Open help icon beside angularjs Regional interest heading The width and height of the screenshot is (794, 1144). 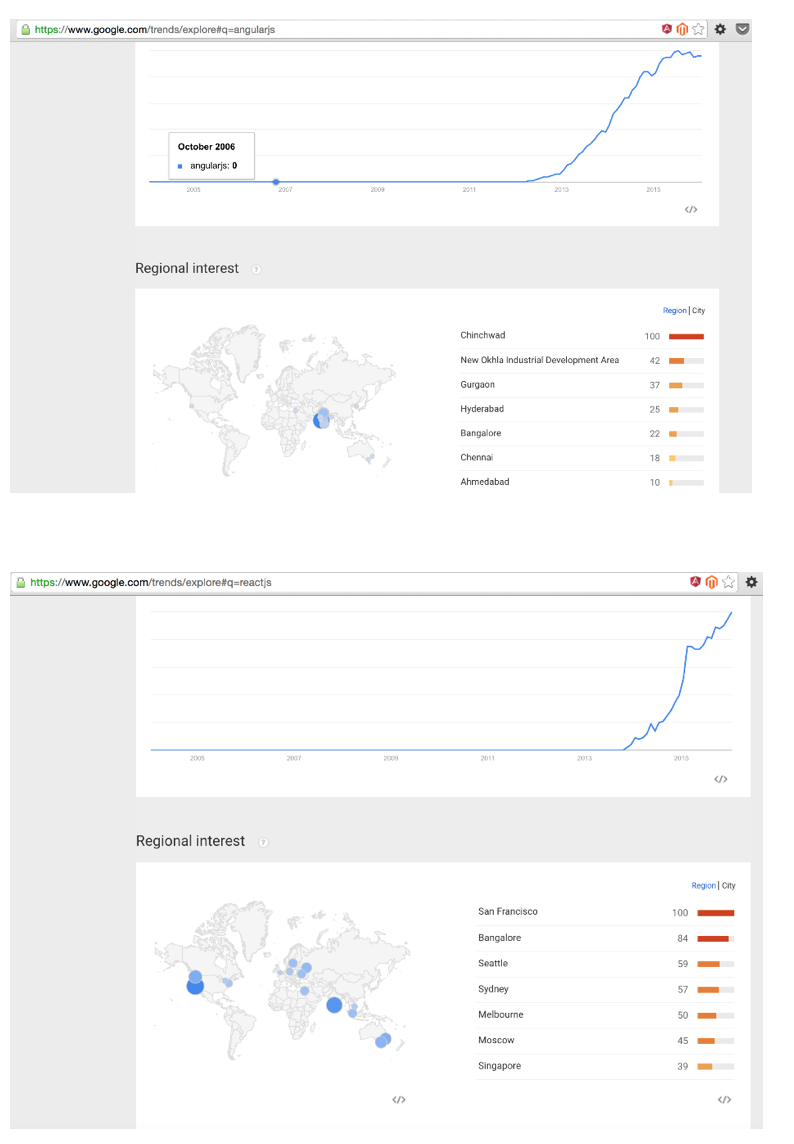(x=256, y=269)
